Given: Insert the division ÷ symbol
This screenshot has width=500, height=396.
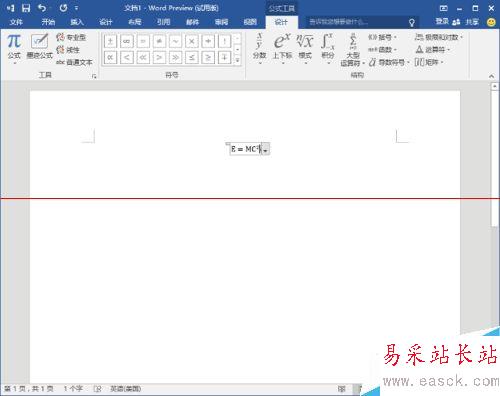Looking at the screenshot, I should click(x=208, y=41).
